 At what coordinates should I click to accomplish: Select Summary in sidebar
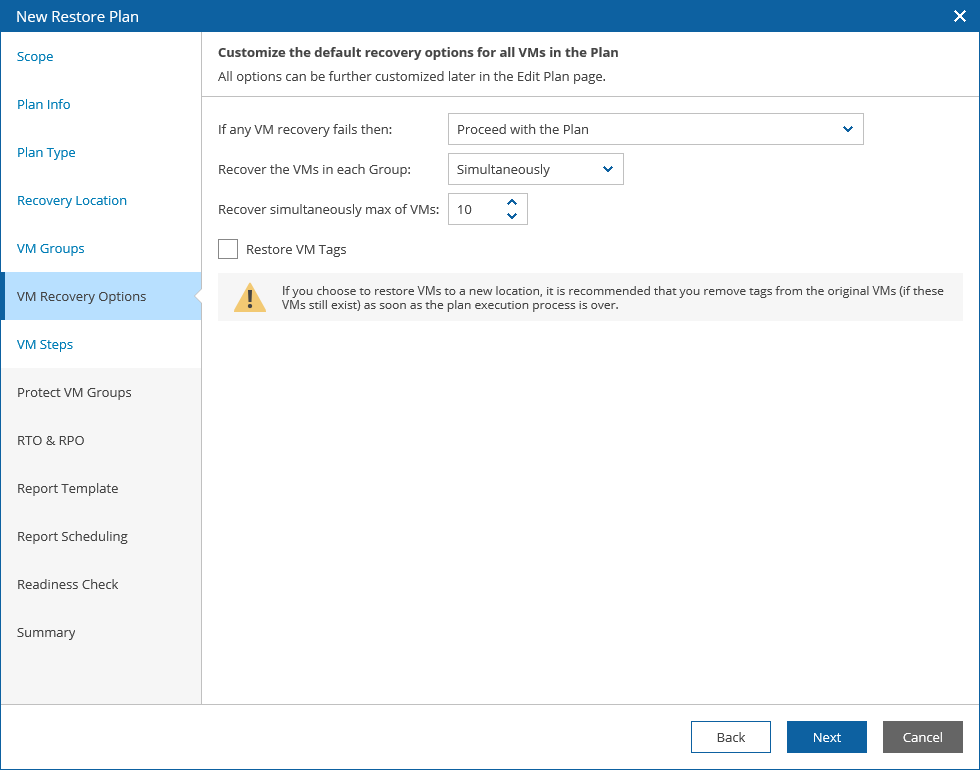[46, 632]
